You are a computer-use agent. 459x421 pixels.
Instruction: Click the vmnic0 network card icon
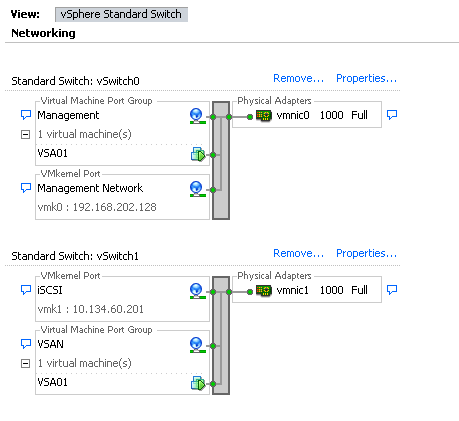(264, 116)
